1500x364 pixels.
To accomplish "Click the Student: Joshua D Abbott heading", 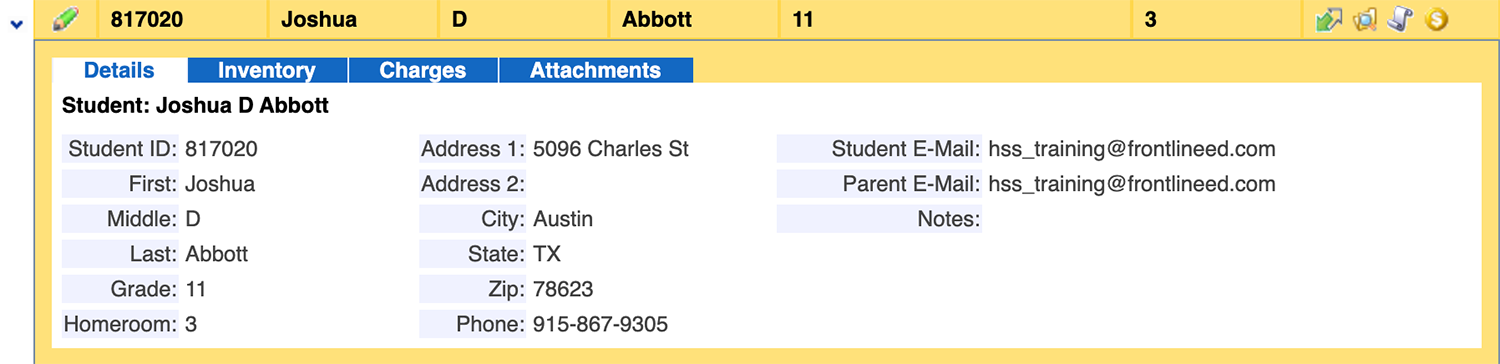I will (x=195, y=105).
